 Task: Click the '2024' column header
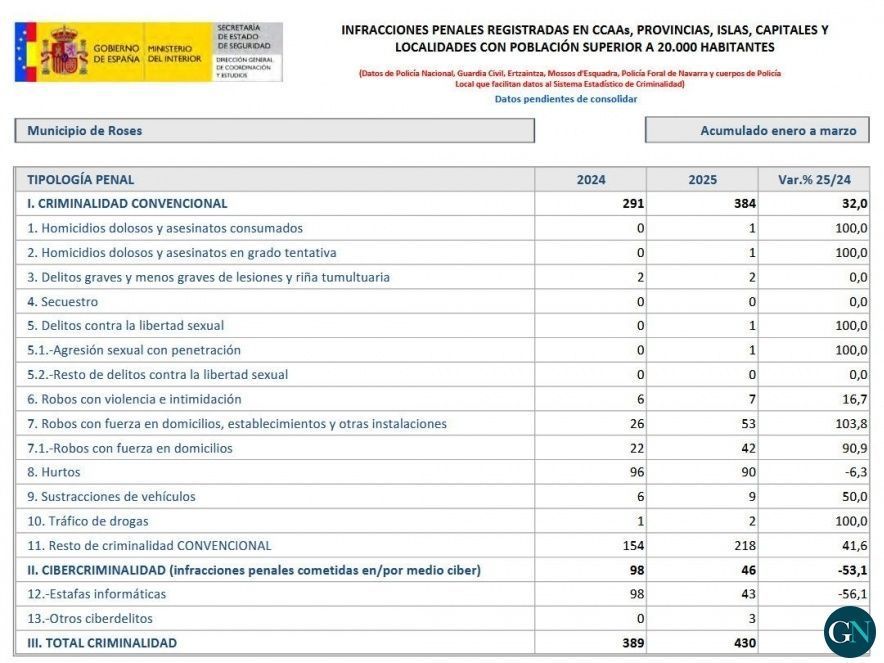point(591,180)
